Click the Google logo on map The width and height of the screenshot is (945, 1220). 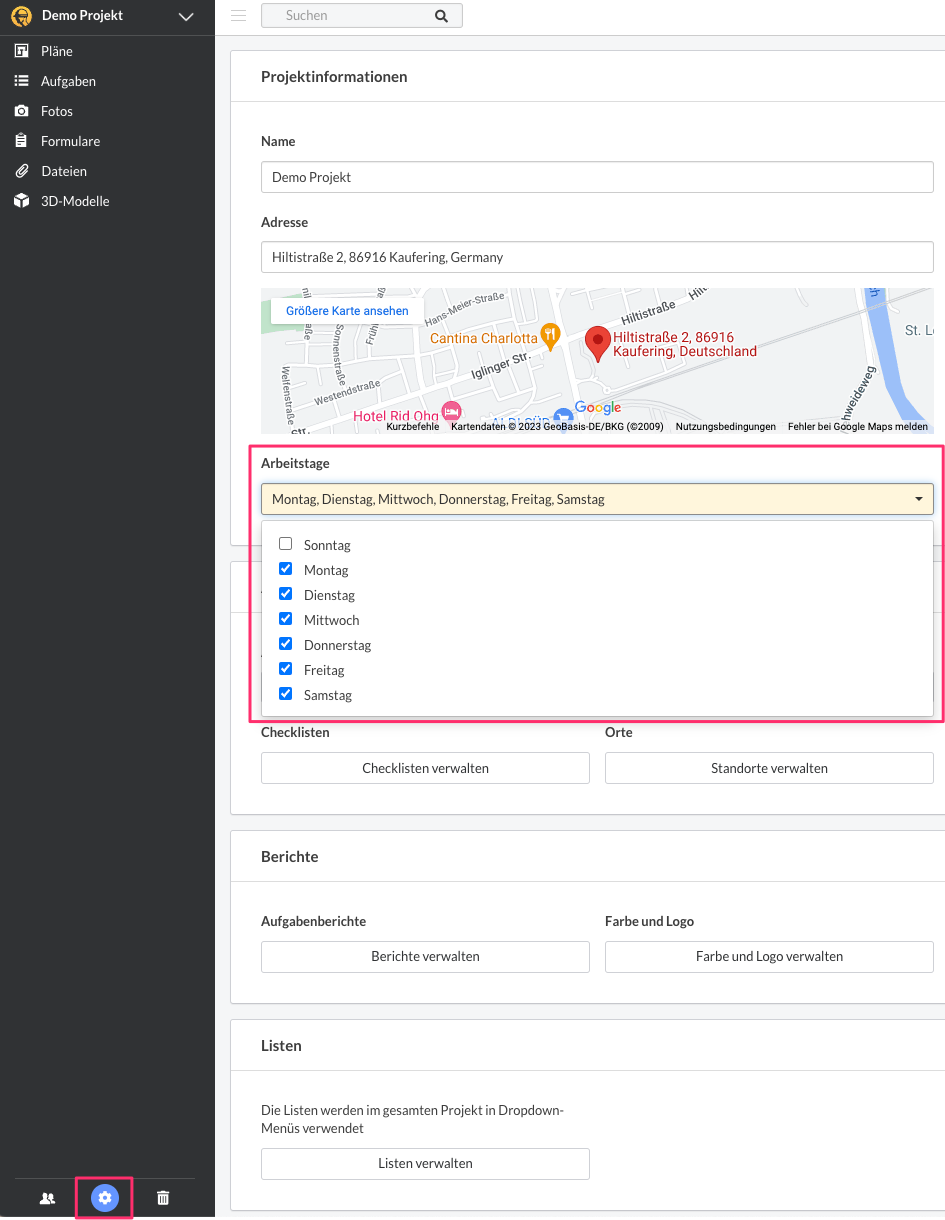[598, 408]
